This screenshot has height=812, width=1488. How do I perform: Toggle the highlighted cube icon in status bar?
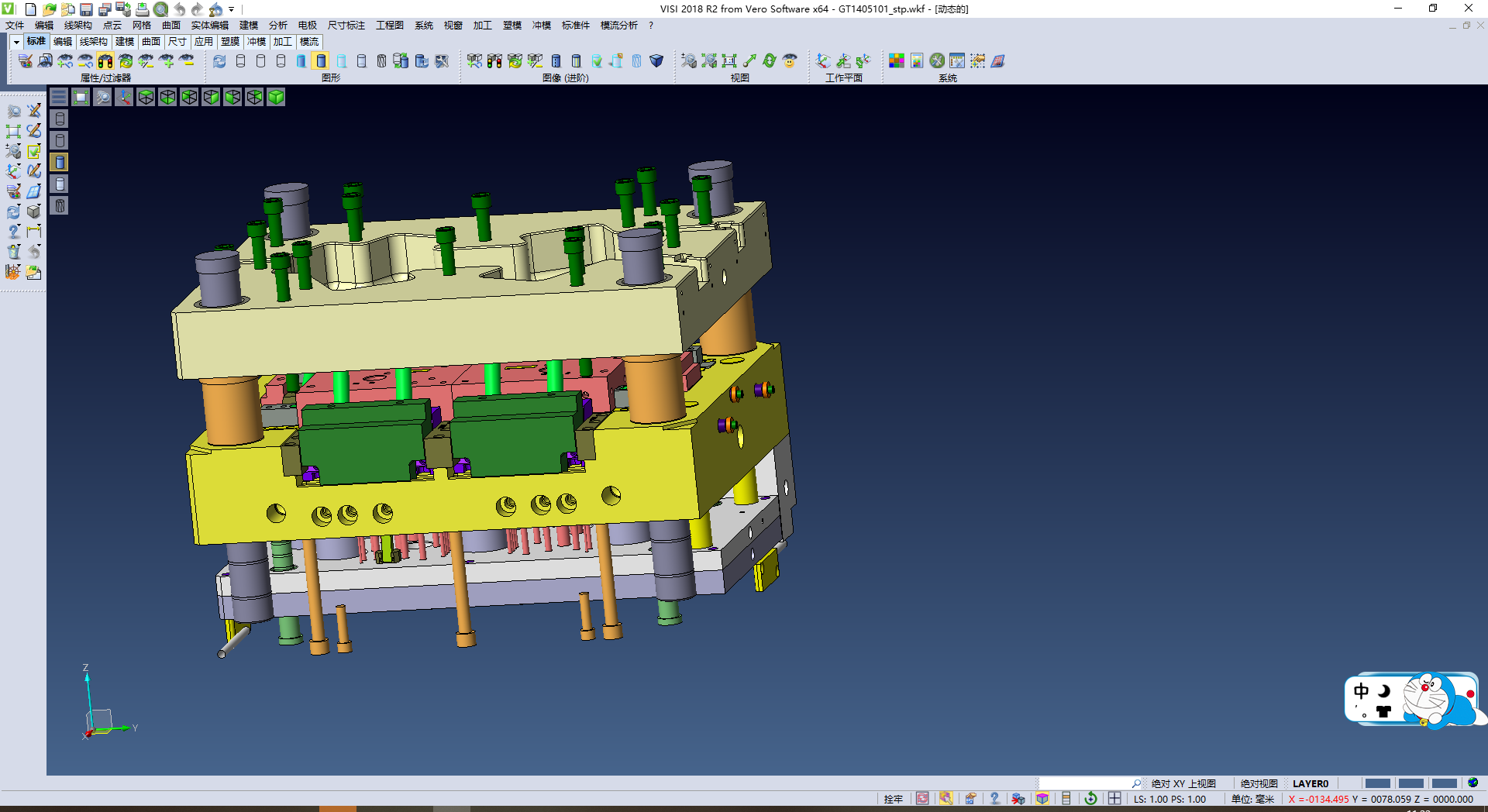(1042, 799)
